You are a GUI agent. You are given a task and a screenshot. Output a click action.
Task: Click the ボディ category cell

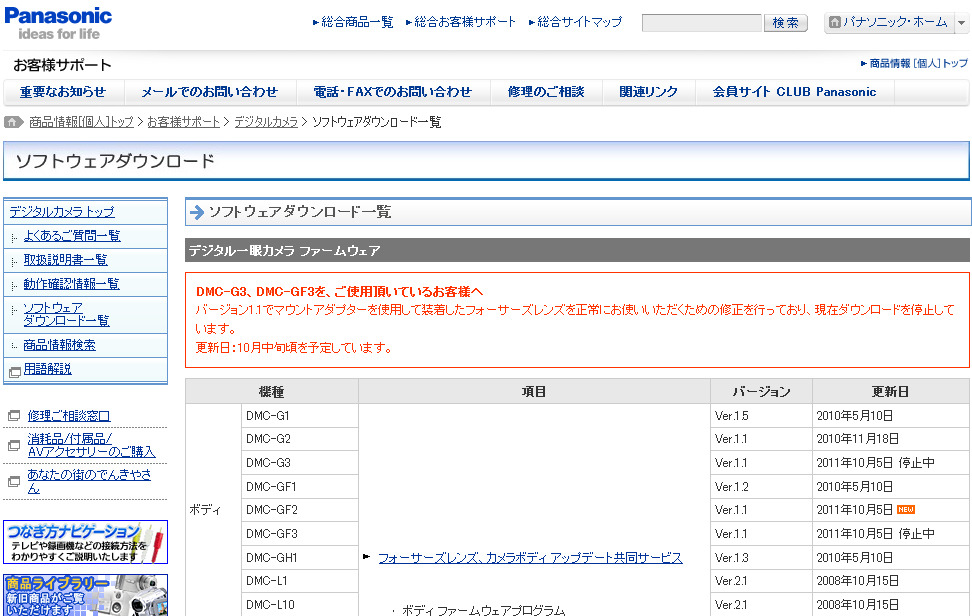point(213,510)
